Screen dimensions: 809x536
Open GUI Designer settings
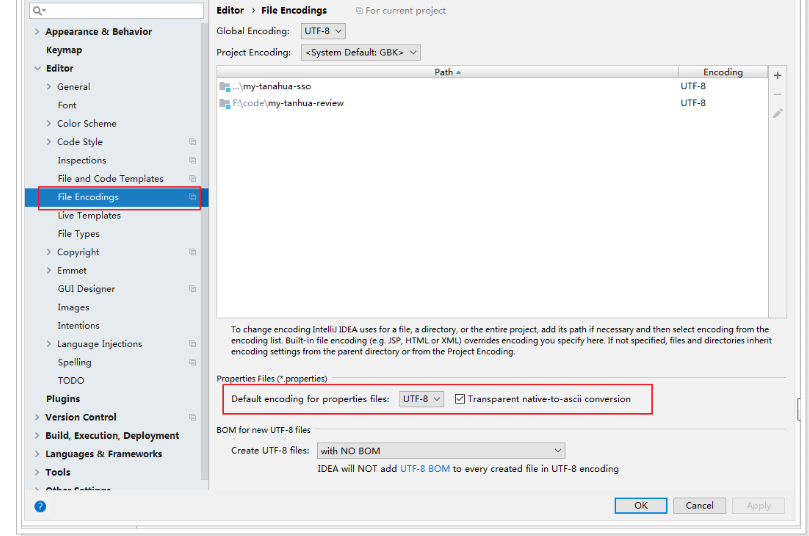pyautogui.click(x=86, y=289)
